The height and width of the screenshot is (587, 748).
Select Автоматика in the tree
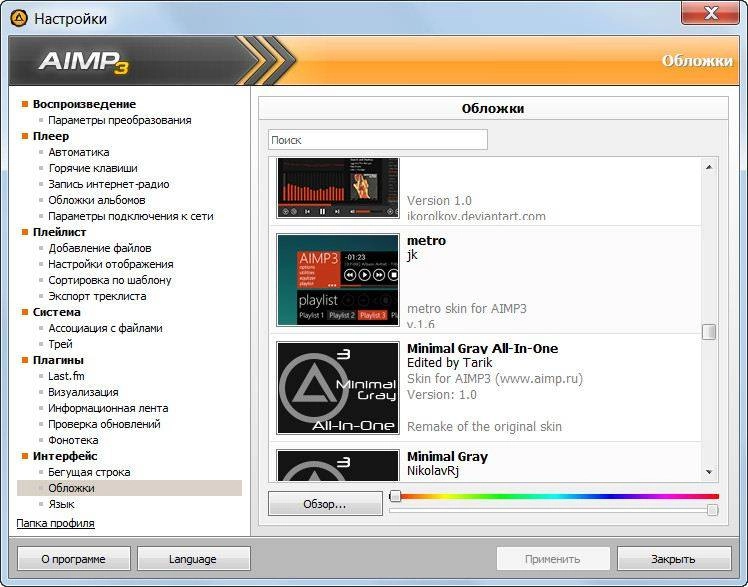pos(79,152)
